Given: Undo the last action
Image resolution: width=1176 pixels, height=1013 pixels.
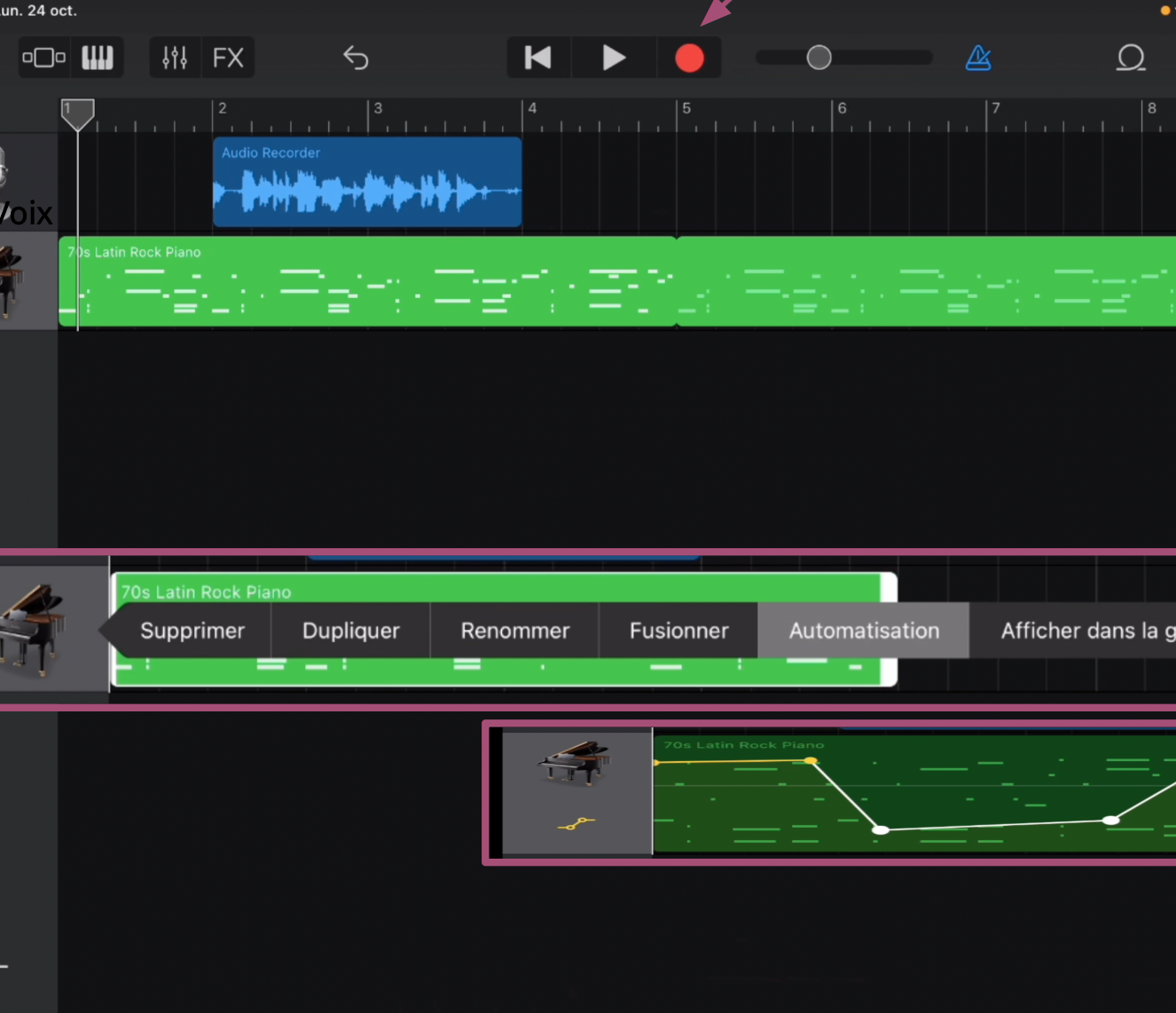Looking at the screenshot, I should pyautogui.click(x=356, y=58).
